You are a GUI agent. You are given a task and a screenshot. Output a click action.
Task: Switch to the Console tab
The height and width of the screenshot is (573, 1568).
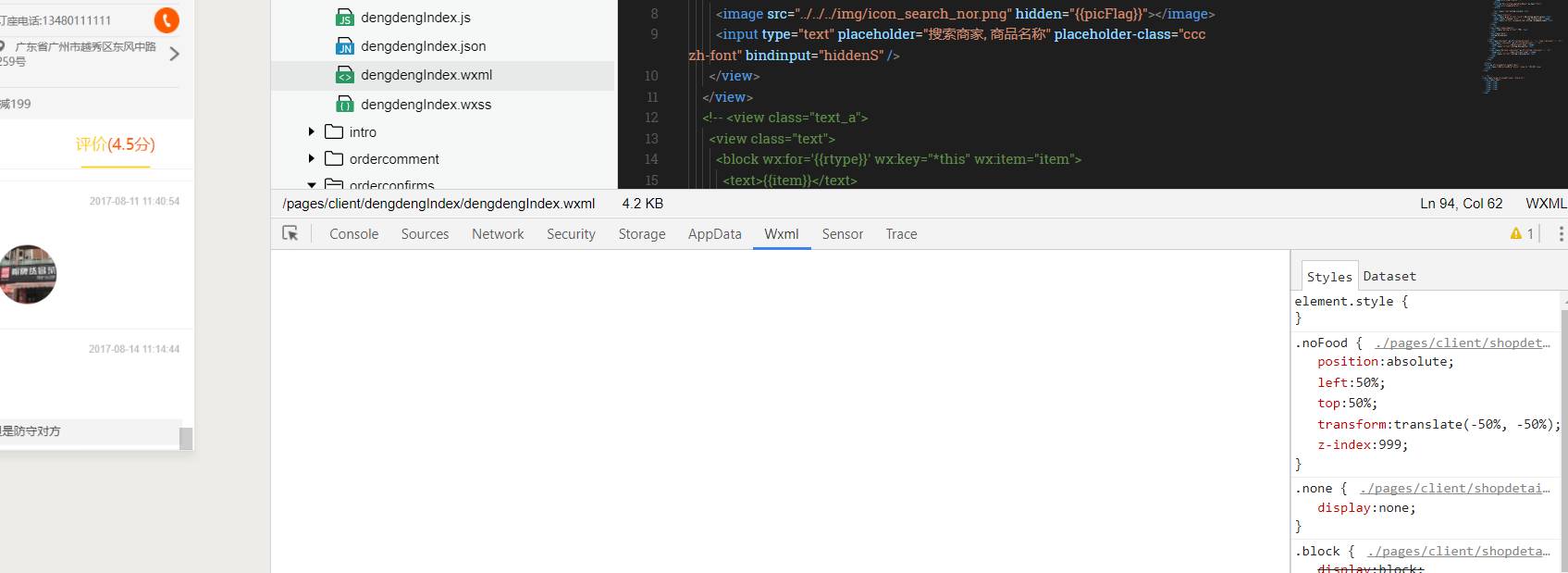[x=353, y=234]
